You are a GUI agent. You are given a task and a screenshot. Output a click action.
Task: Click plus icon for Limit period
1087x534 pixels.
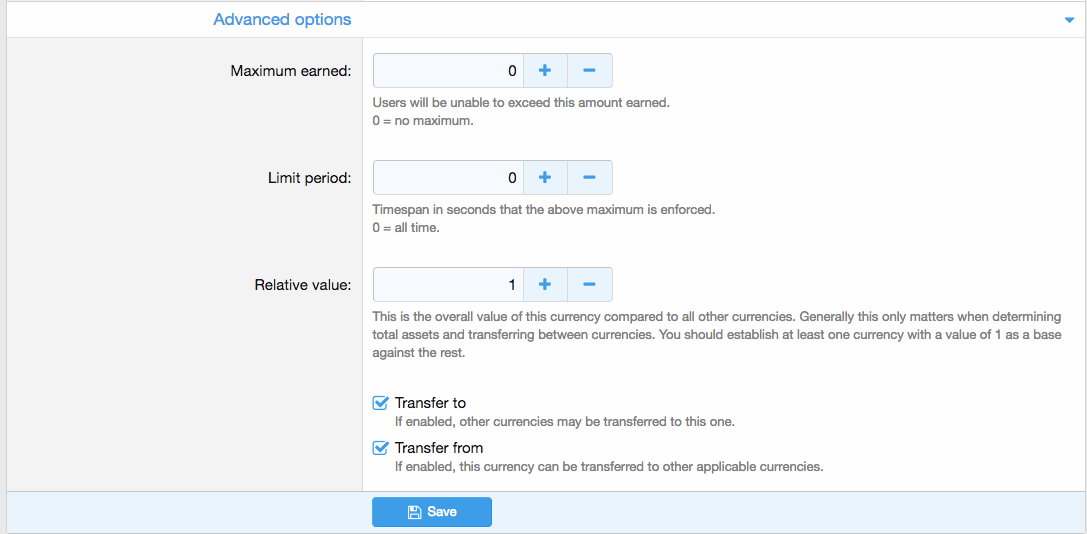tap(545, 178)
